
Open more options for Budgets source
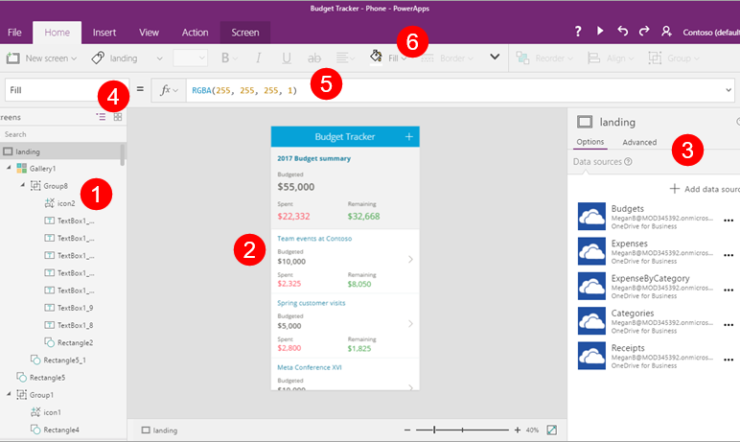(728, 220)
